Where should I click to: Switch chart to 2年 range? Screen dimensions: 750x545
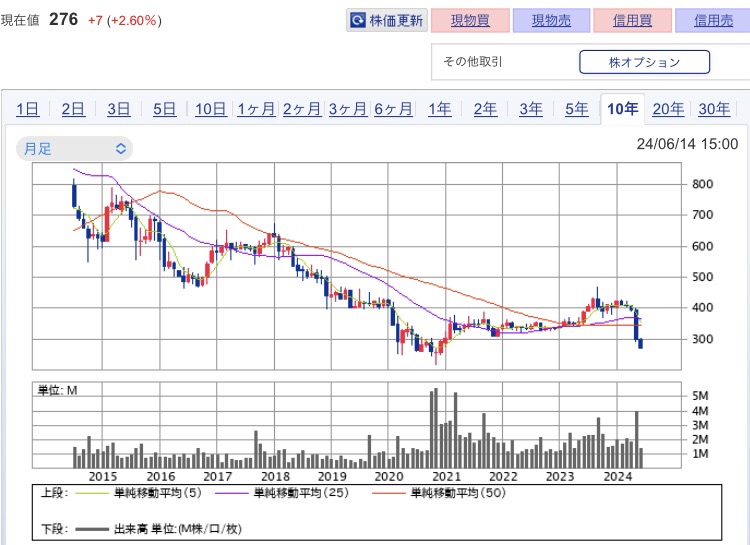point(485,109)
